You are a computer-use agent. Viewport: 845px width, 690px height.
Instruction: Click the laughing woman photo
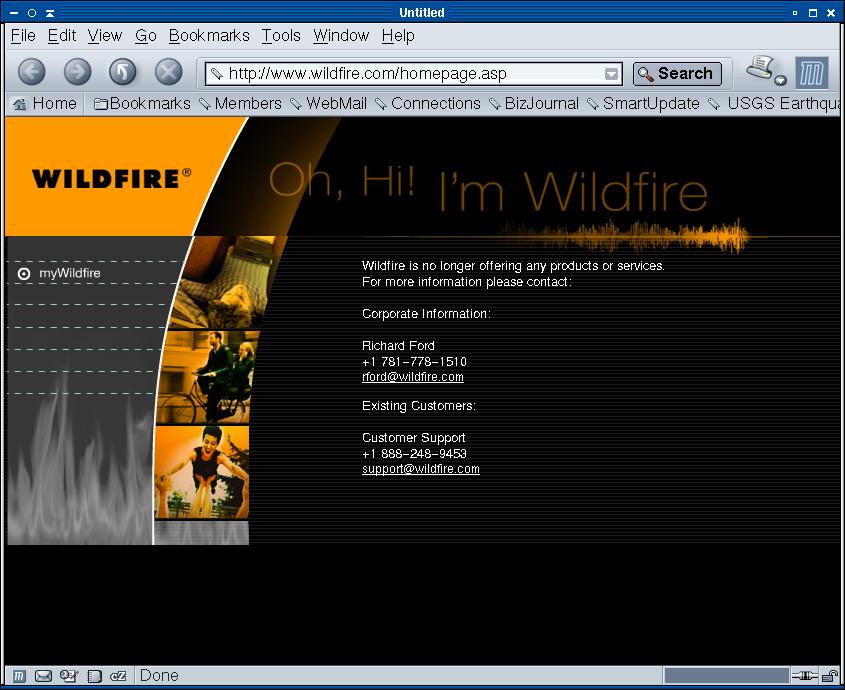point(202,472)
